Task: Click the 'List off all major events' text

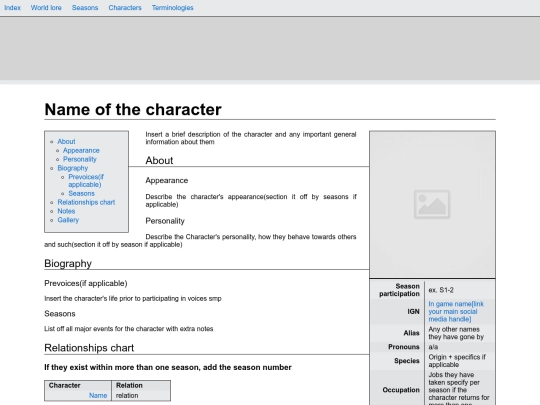Action: [128, 329]
